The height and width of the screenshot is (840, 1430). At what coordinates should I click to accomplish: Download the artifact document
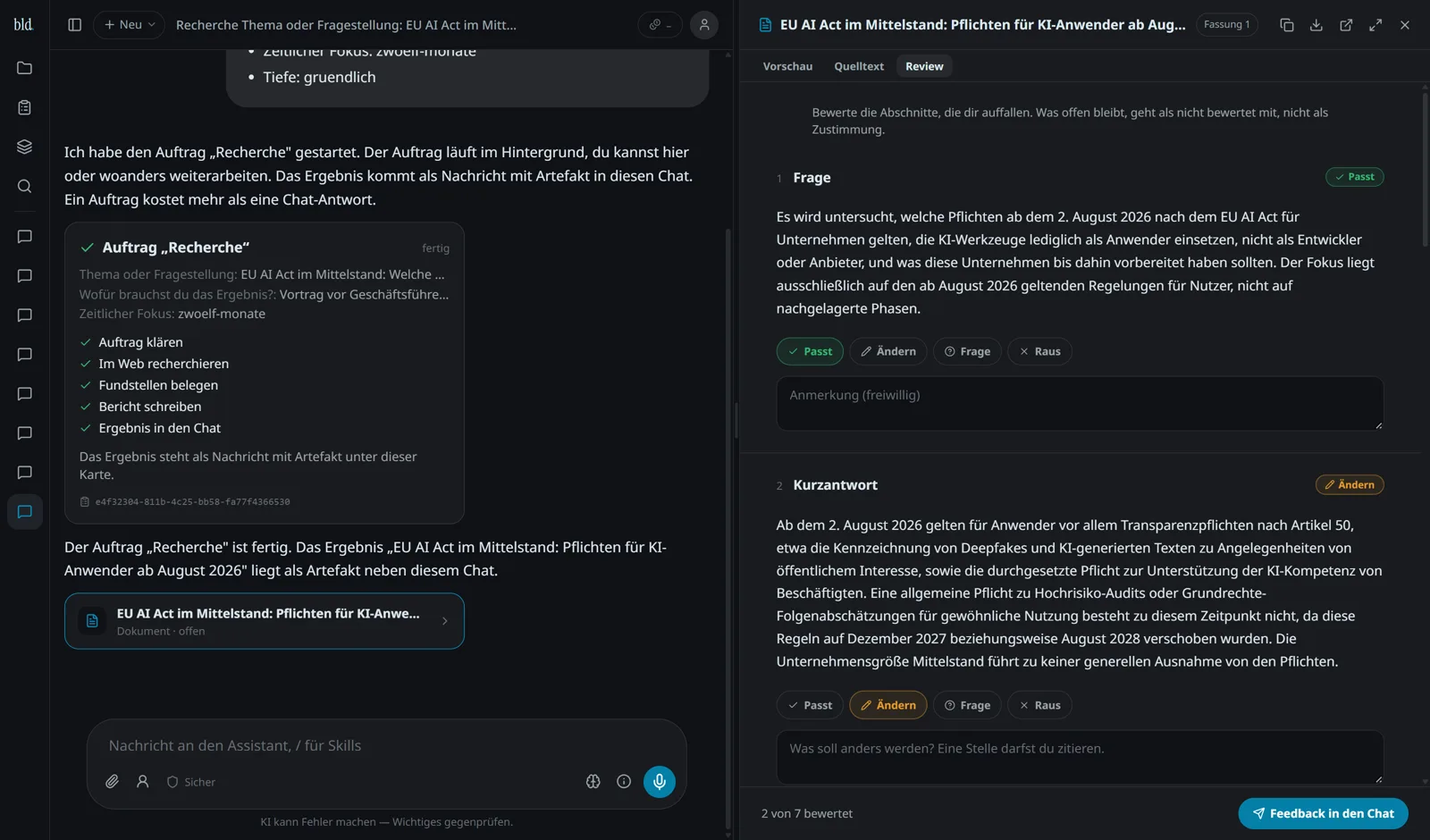click(x=1316, y=25)
